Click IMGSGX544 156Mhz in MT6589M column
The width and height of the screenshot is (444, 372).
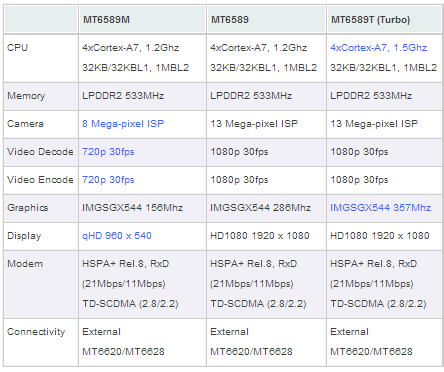(132, 208)
